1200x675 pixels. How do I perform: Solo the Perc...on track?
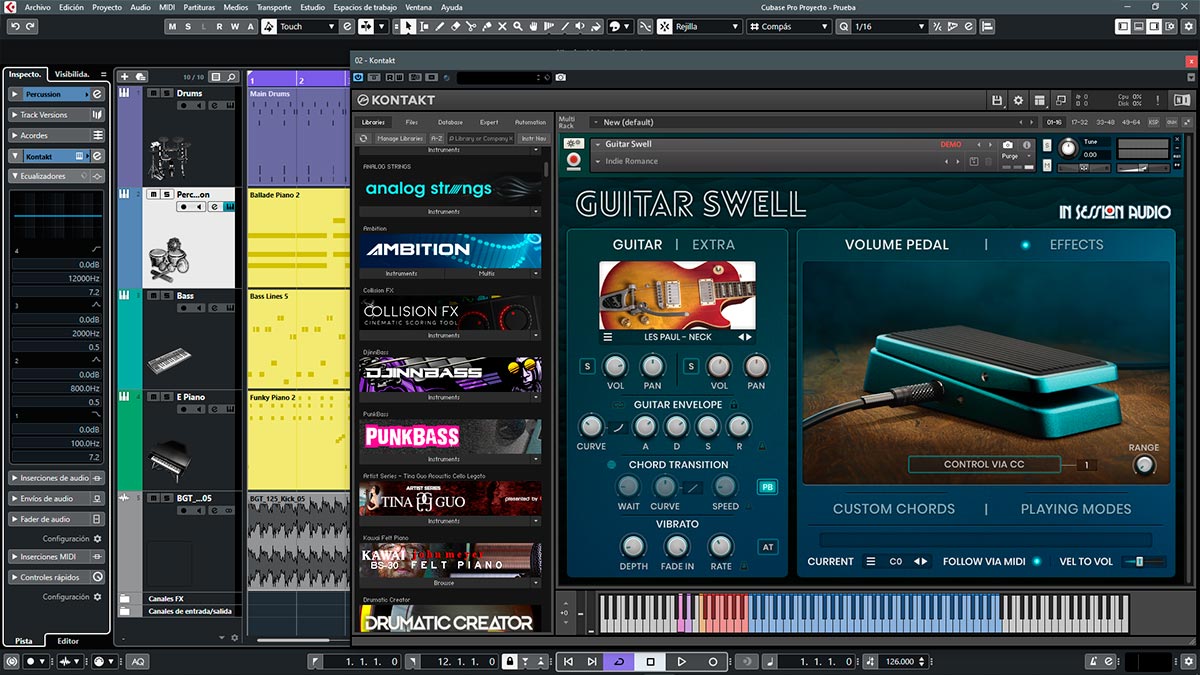[x=166, y=194]
